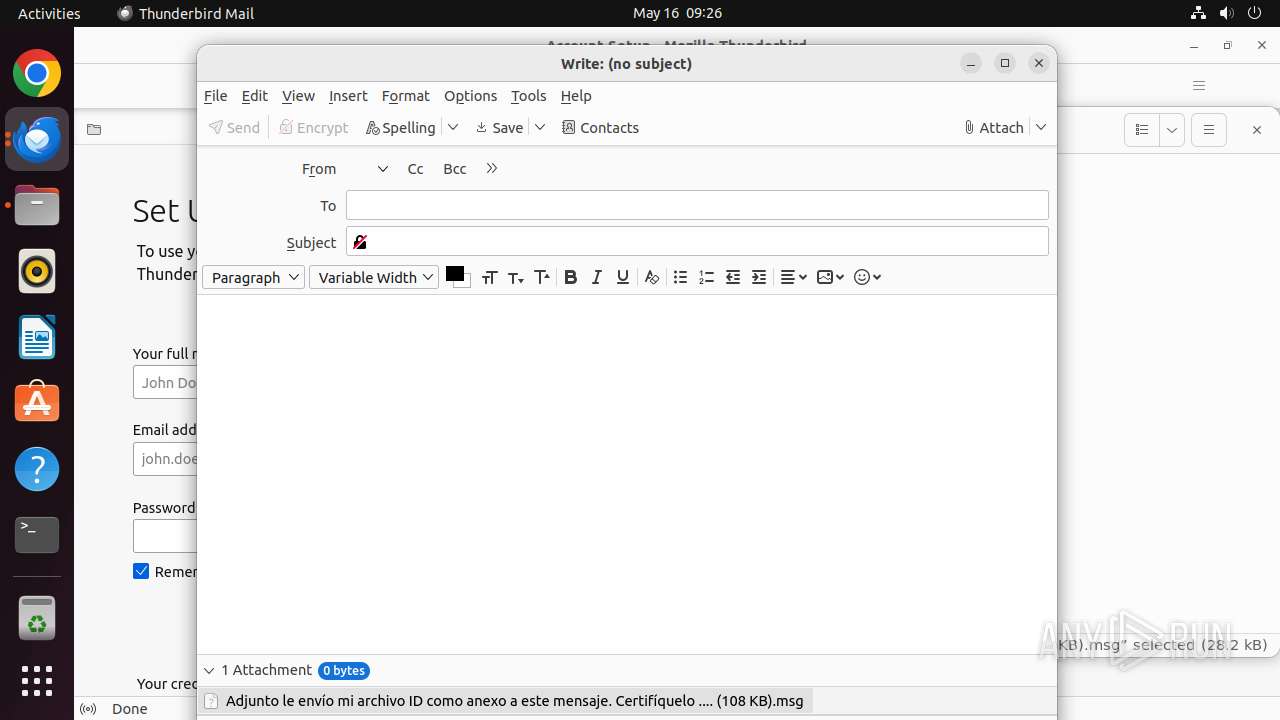The image size is (1280, 720).
Task: Open the insert image dropdown
Action: coord(830,277)
